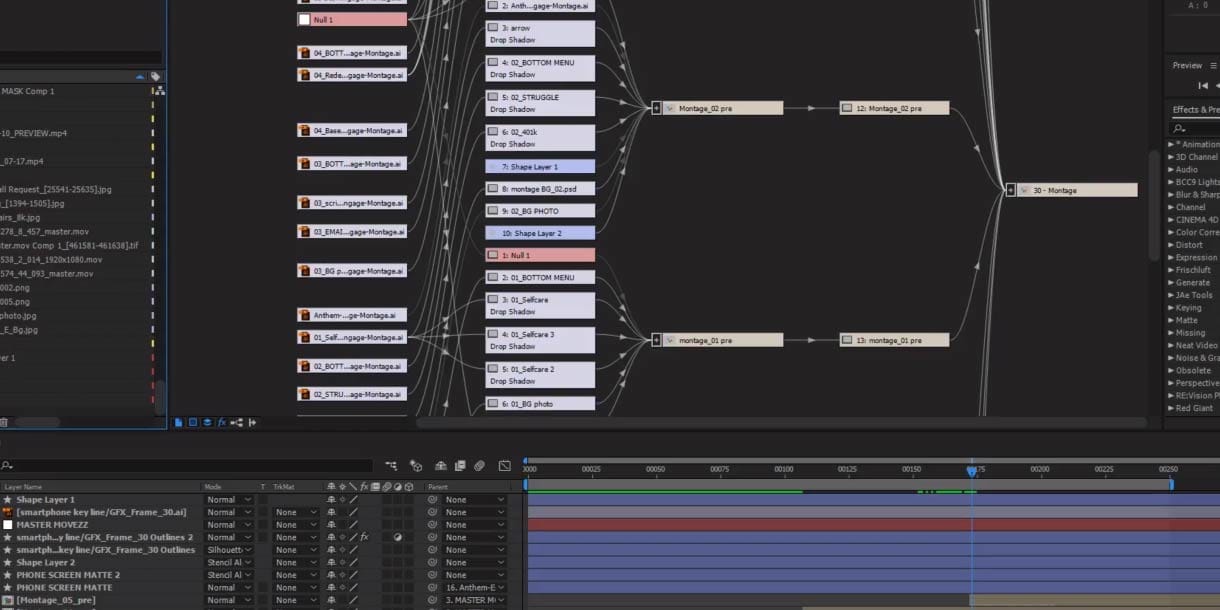Expand the Montage_02 pre flowchart node
The height and width of the screenshot is (610, 1220).
coord(657,108)
